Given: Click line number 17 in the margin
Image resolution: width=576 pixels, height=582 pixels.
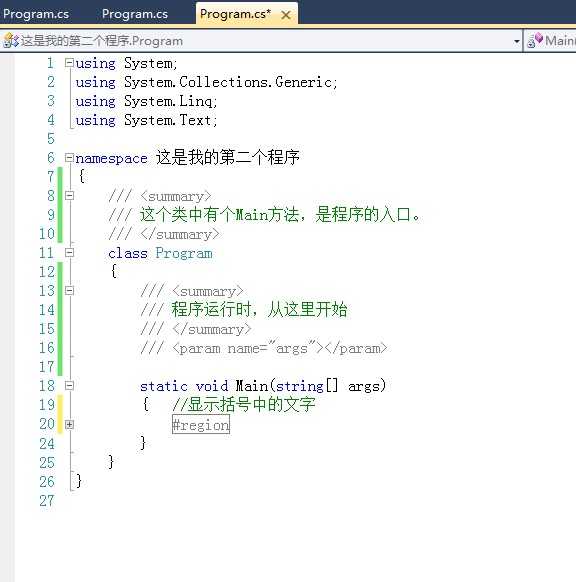Looking at the screenshot, I should point(47,367).
